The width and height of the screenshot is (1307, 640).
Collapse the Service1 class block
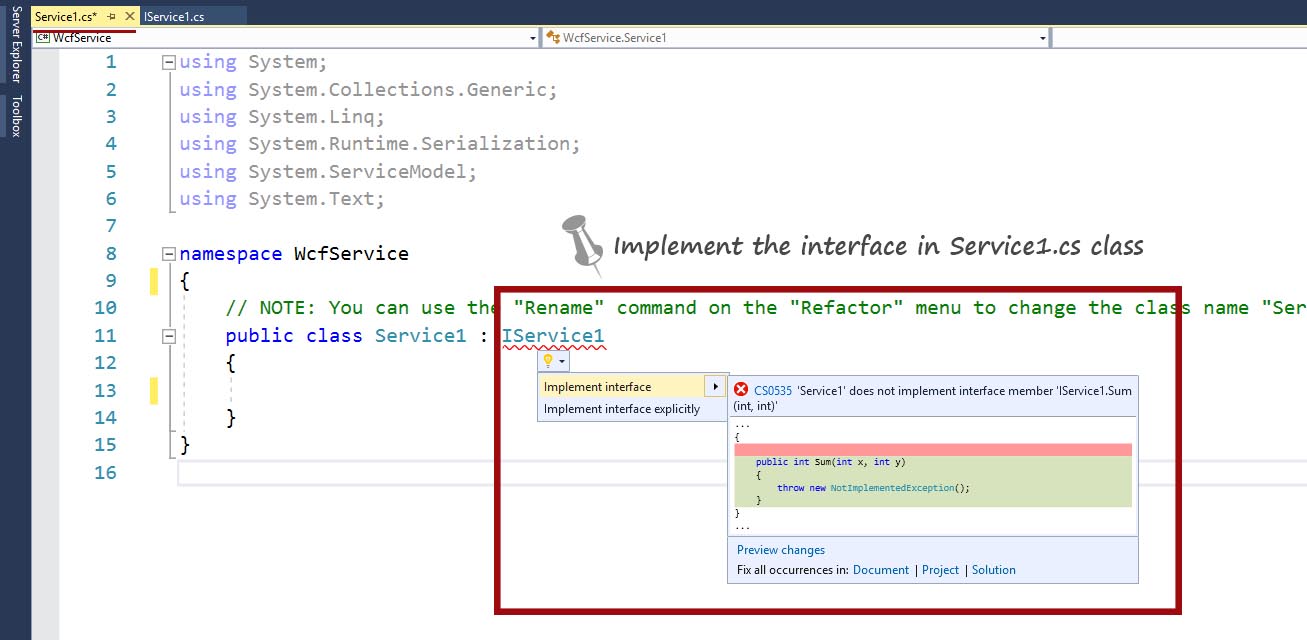(x=169, y=336)
